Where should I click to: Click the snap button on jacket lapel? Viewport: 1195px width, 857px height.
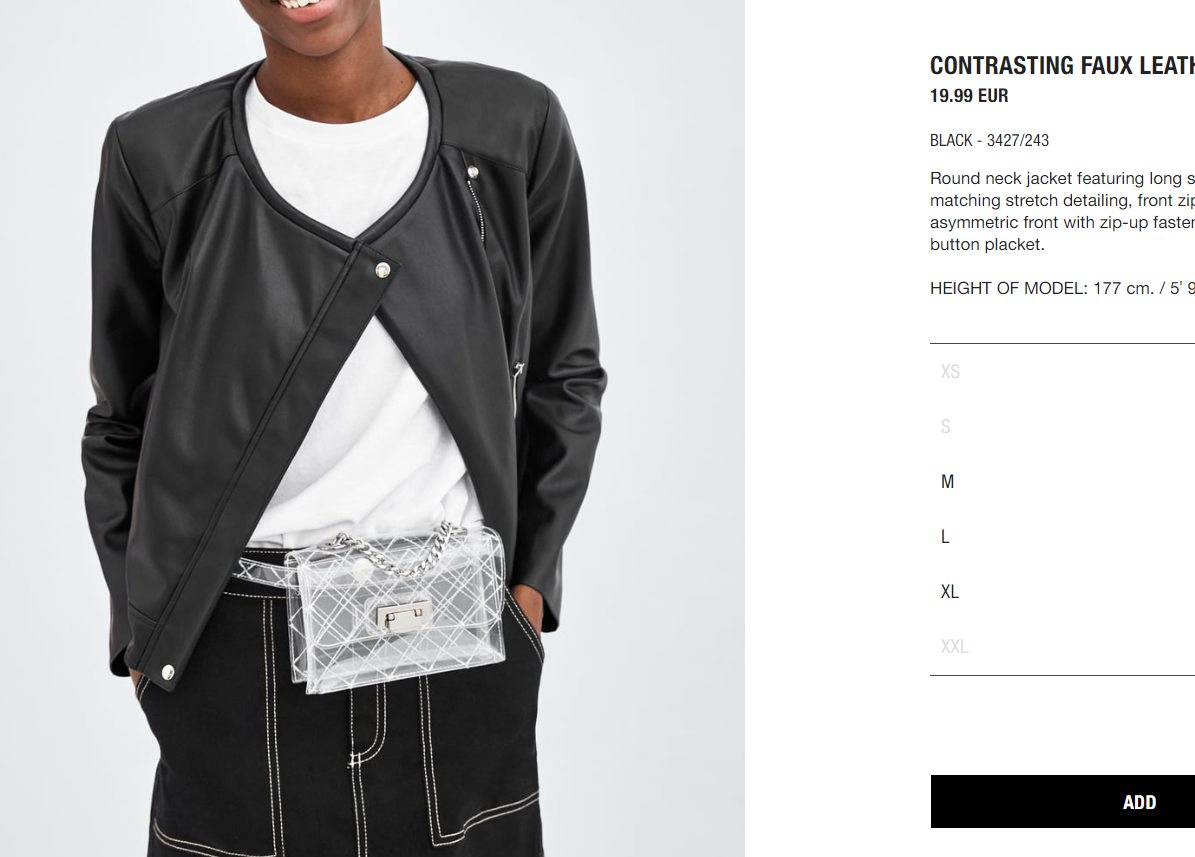pyautogui.click(x=383, y=270)
